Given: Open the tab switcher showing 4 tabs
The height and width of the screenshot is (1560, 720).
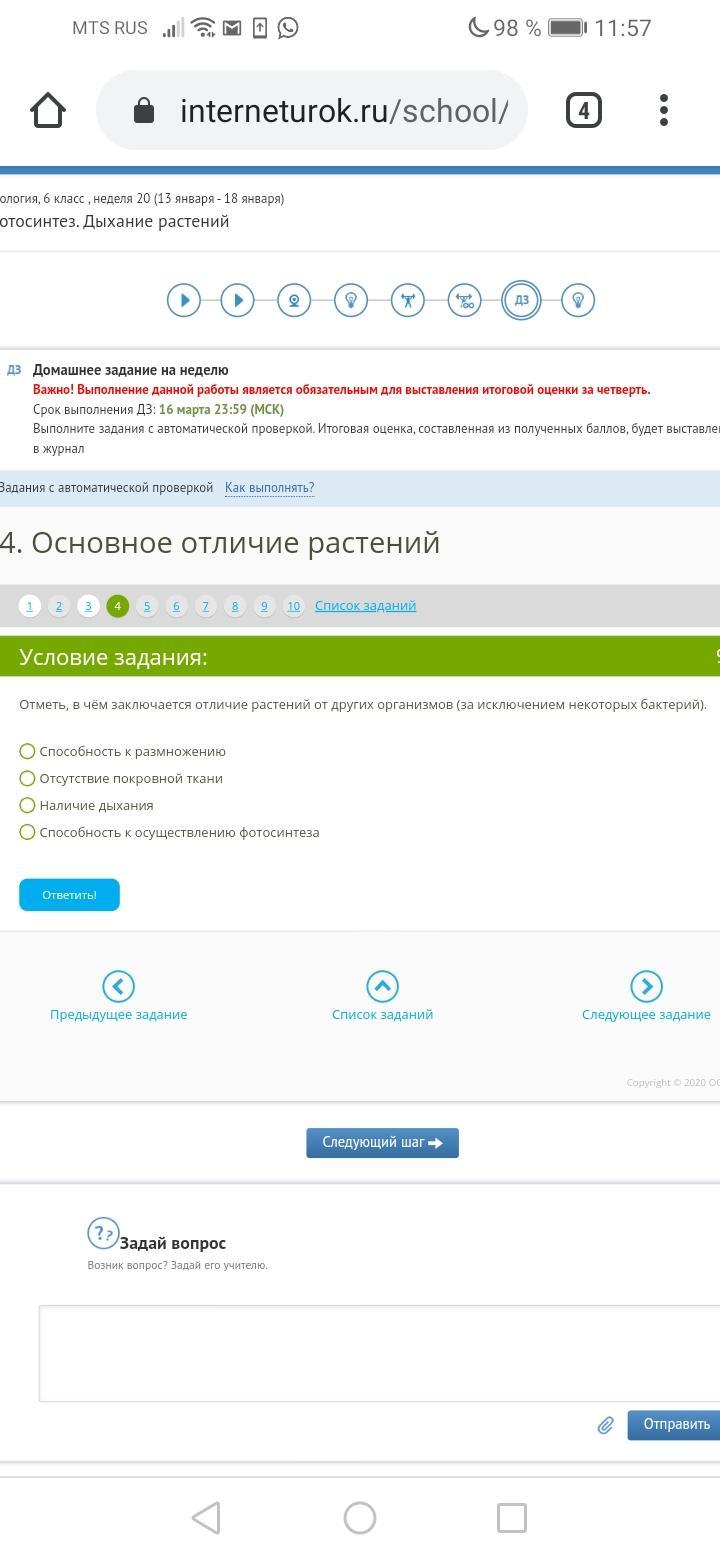Looking at the screenshot, I should [584, 110].
